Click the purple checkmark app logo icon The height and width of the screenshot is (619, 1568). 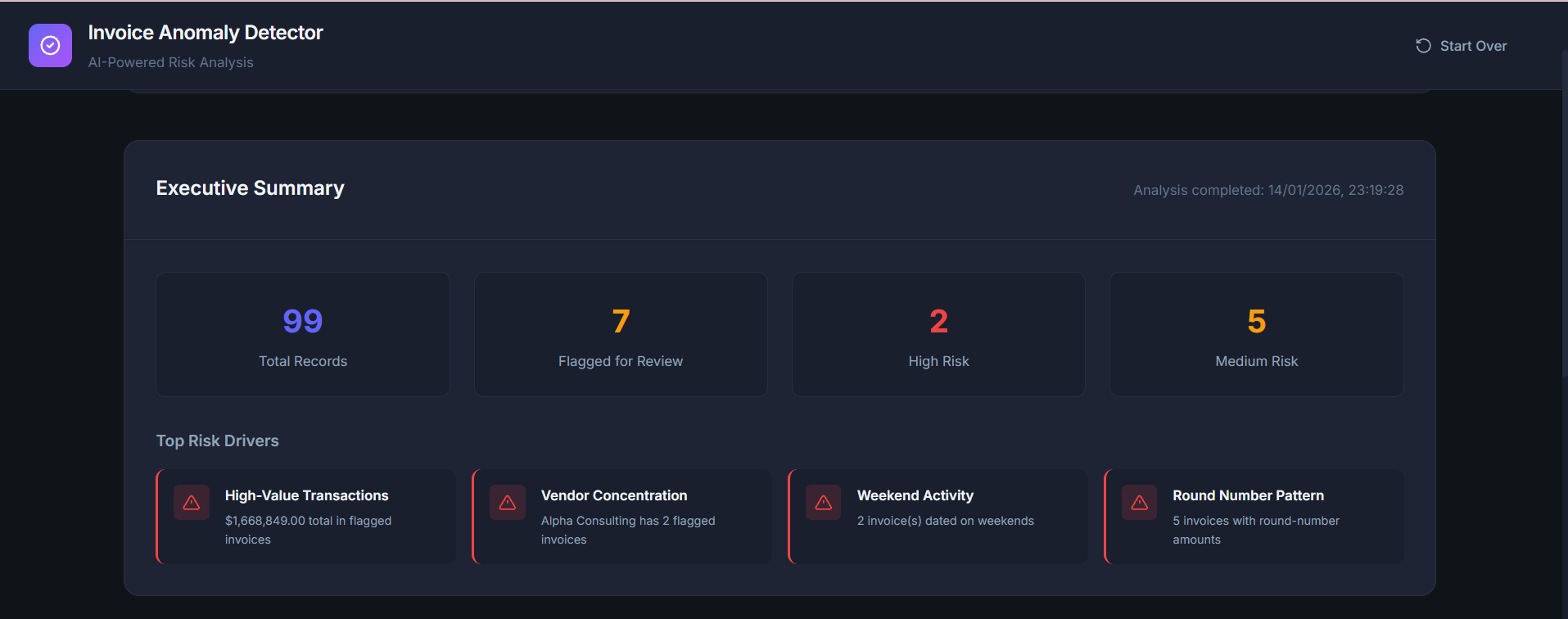click(x=50, y=46)
